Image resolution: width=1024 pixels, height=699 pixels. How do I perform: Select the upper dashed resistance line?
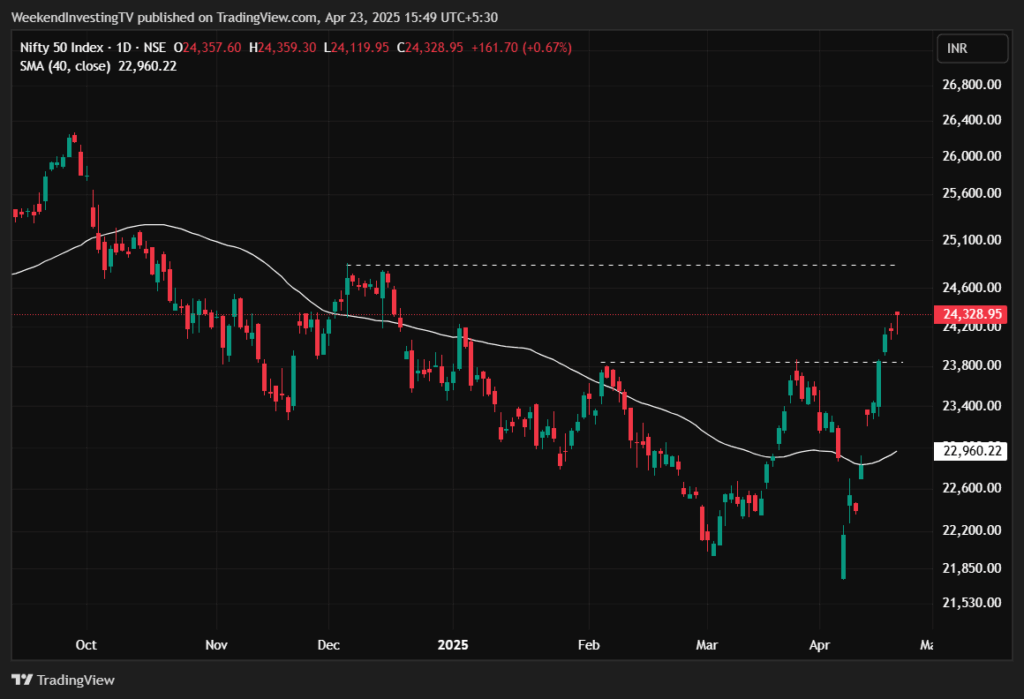(620, 265)
